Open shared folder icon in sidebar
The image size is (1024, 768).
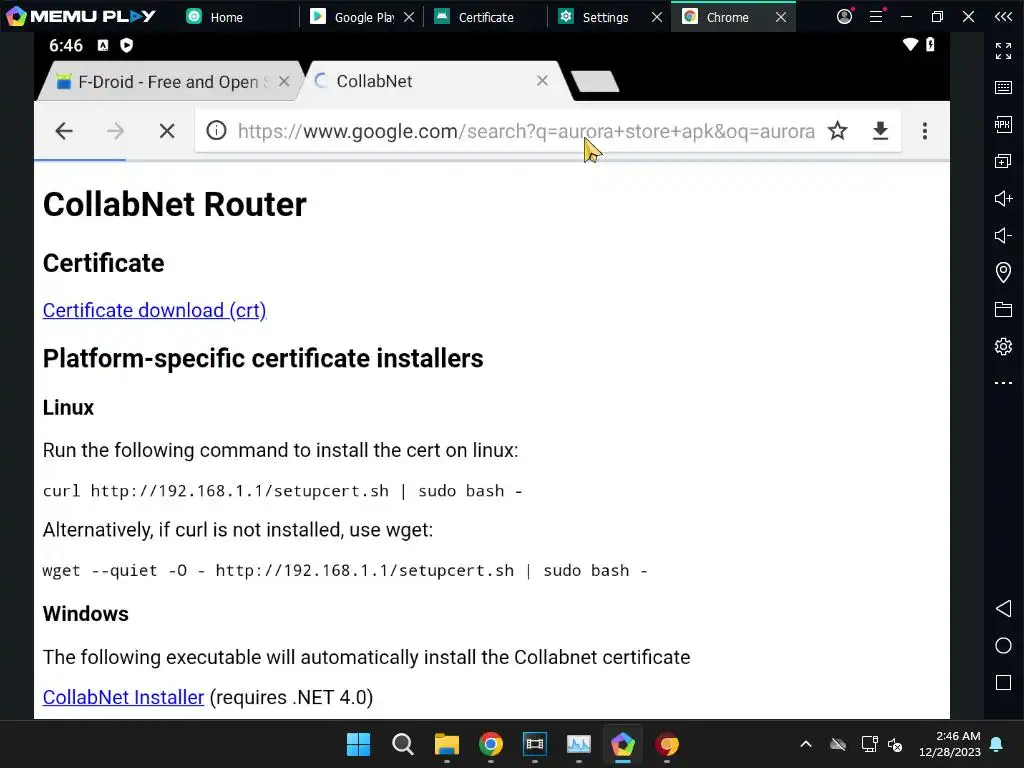pos(1003,309)
